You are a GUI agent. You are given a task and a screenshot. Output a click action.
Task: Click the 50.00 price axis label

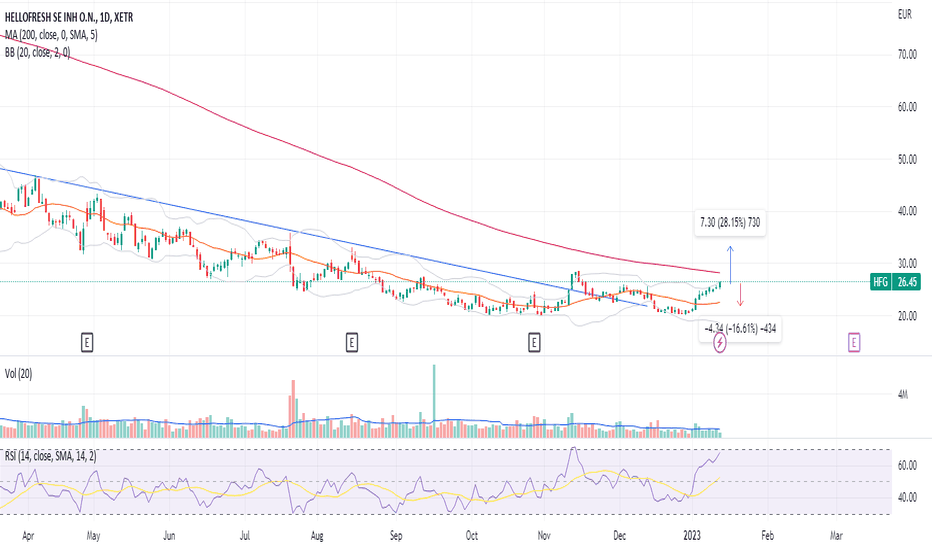coord(907,159)
